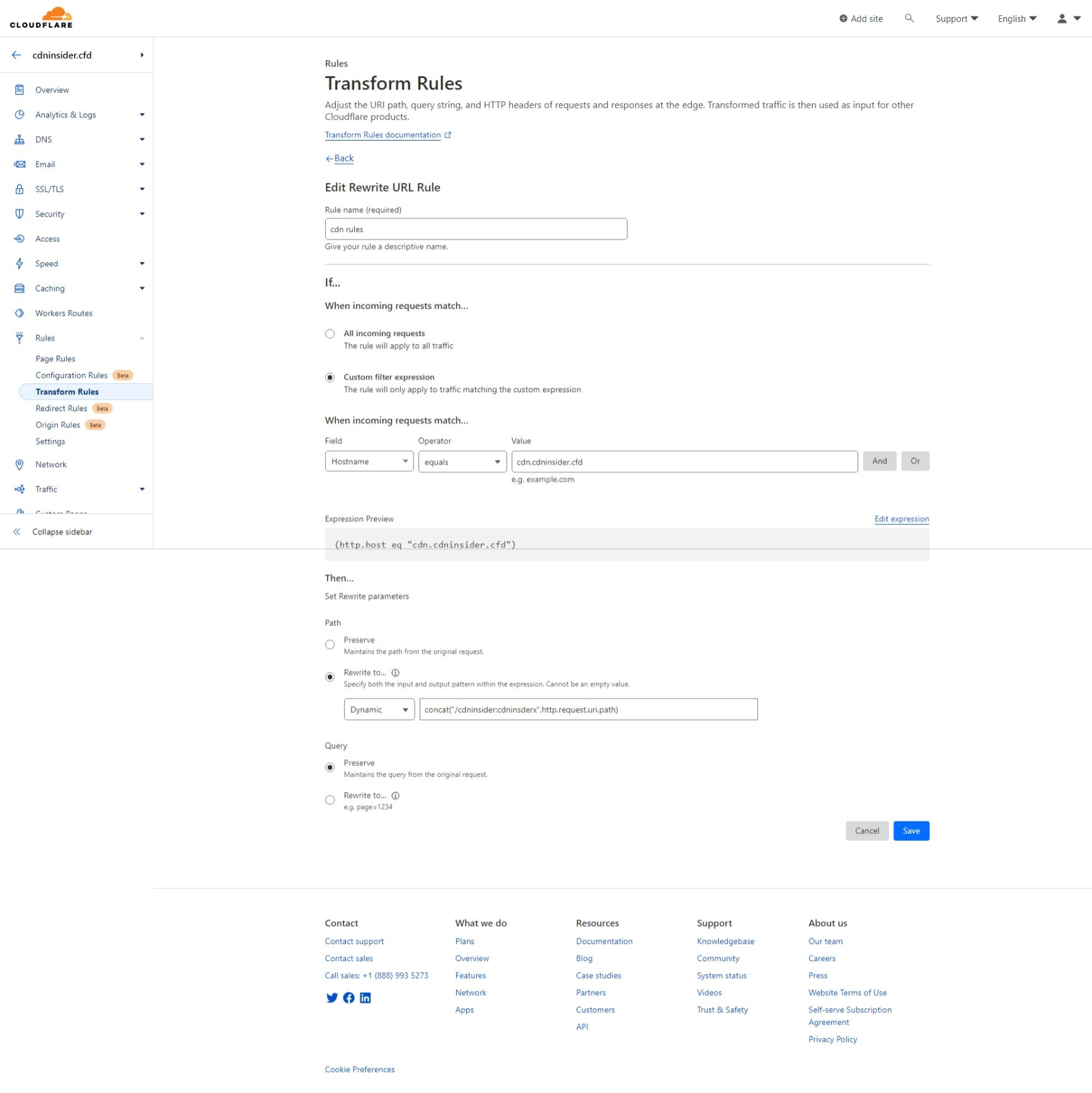Open Page Rules in sidebar
The image size is (1092, 1093).
coord(55,359)
